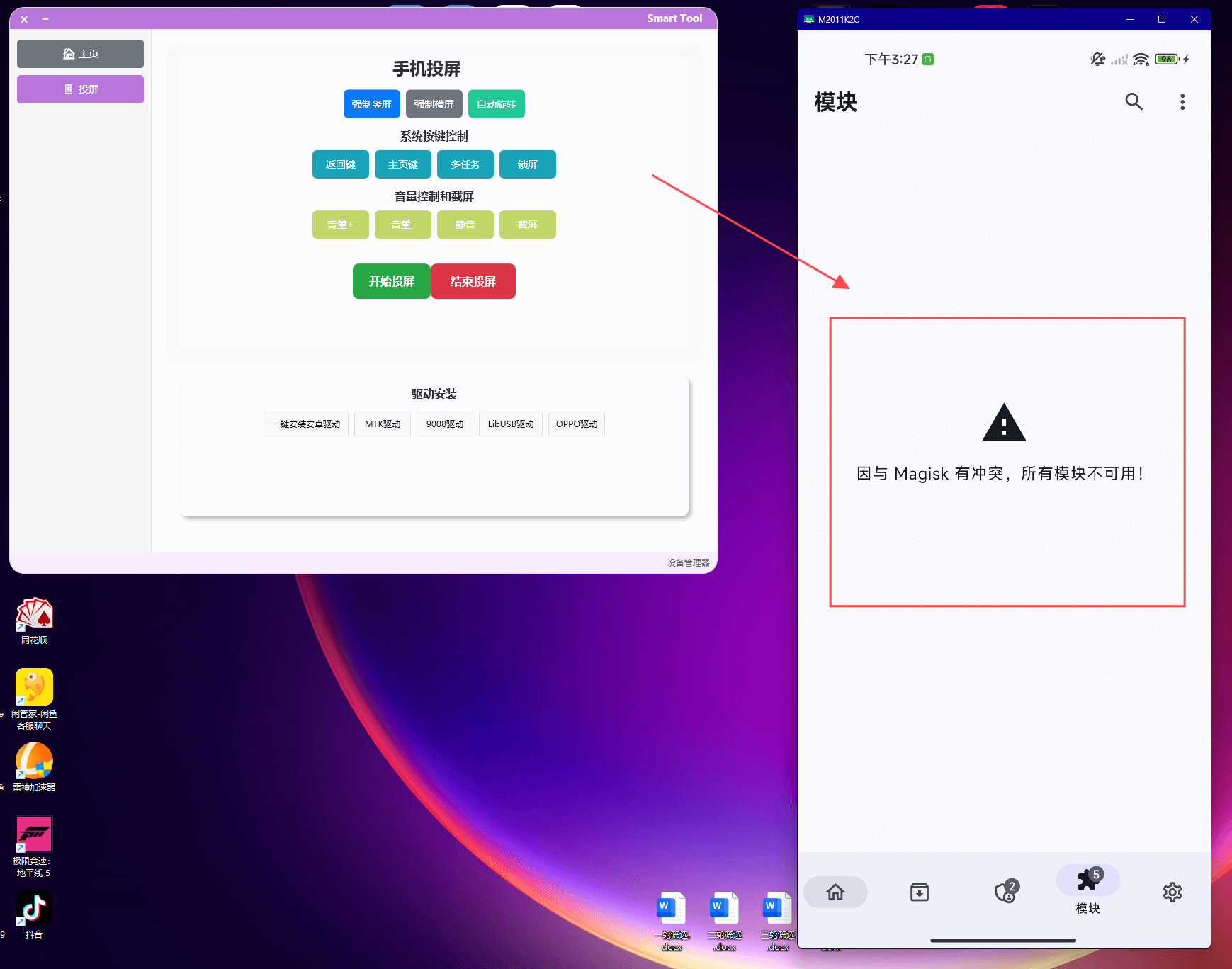Viewport: 1232px width, 969px height.
Task: Click the 手机投屏 heading
Action: [427, 69]
